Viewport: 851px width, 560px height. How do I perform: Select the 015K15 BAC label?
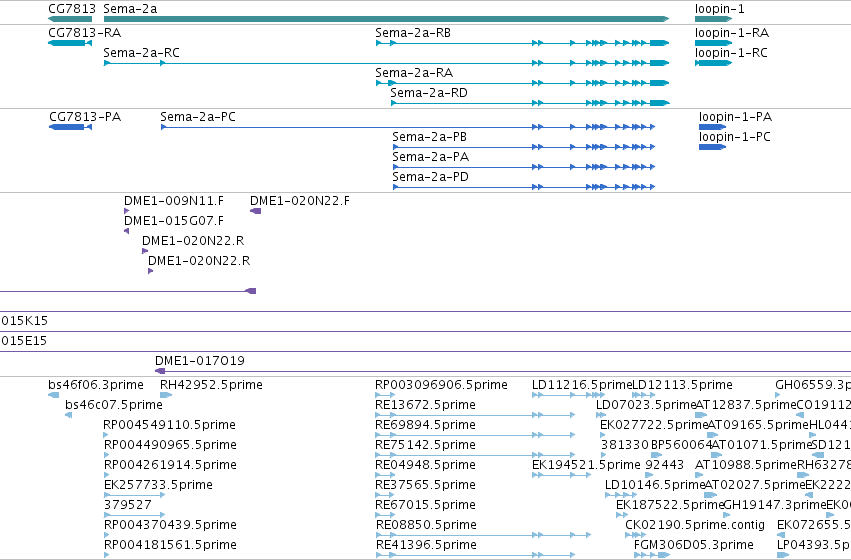click(x=24, y=321)
